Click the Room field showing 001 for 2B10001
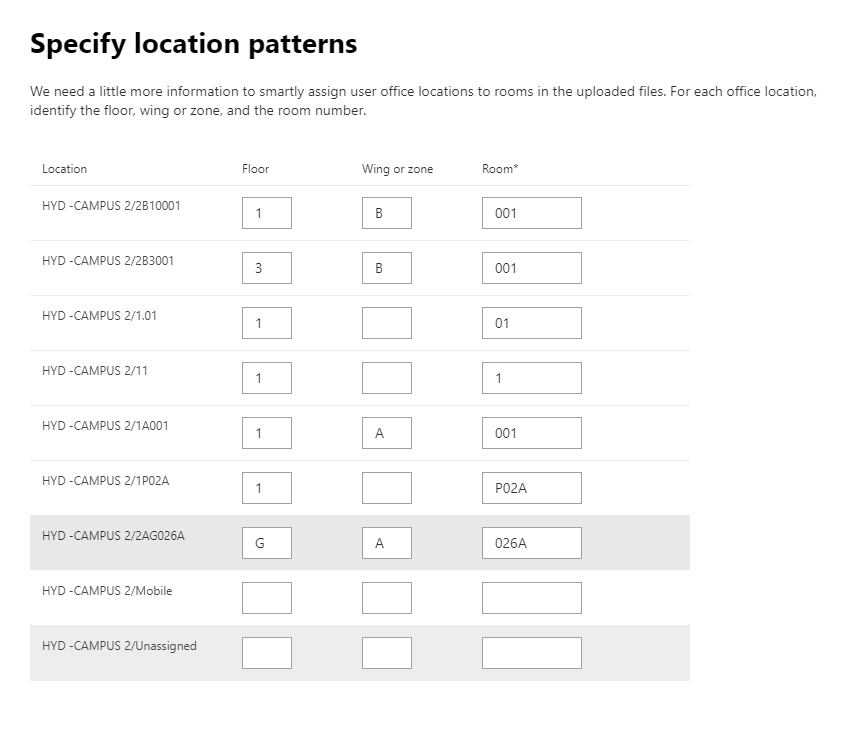The width and height of the screenshot is (845, 733). tap(531, 212)
